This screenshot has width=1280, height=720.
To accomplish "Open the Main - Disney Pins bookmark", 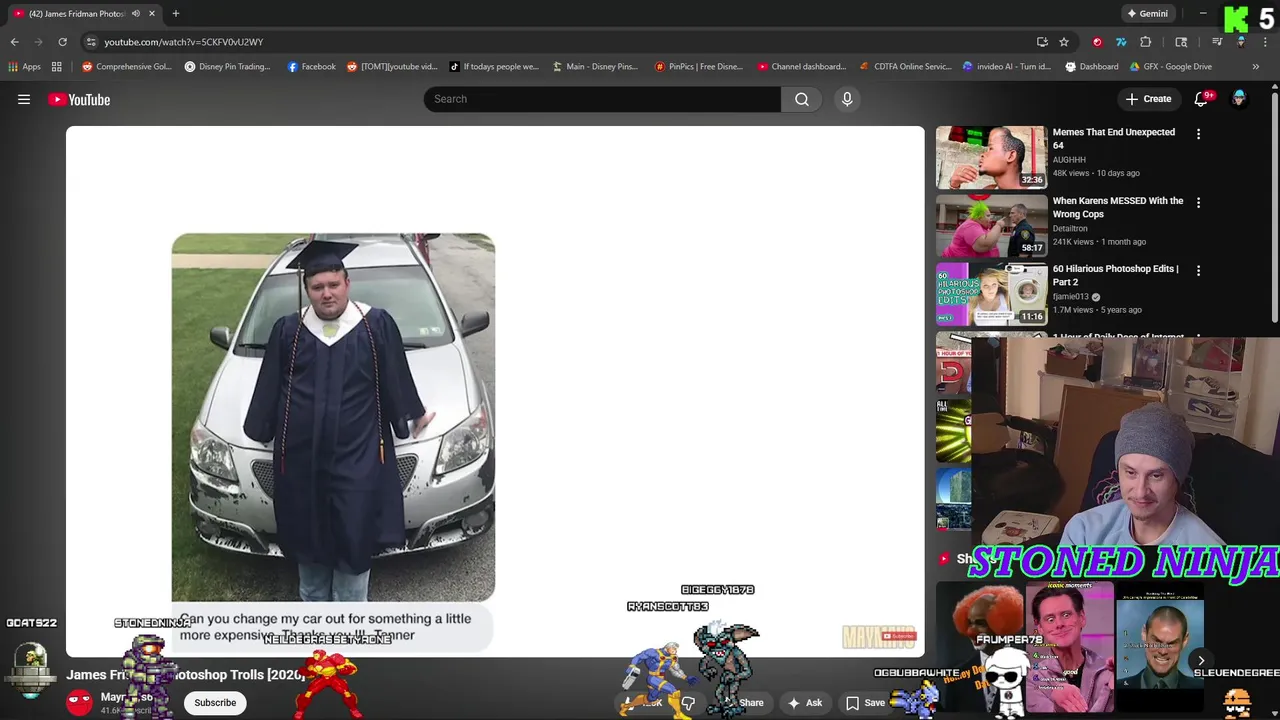I will pos(595,67).
